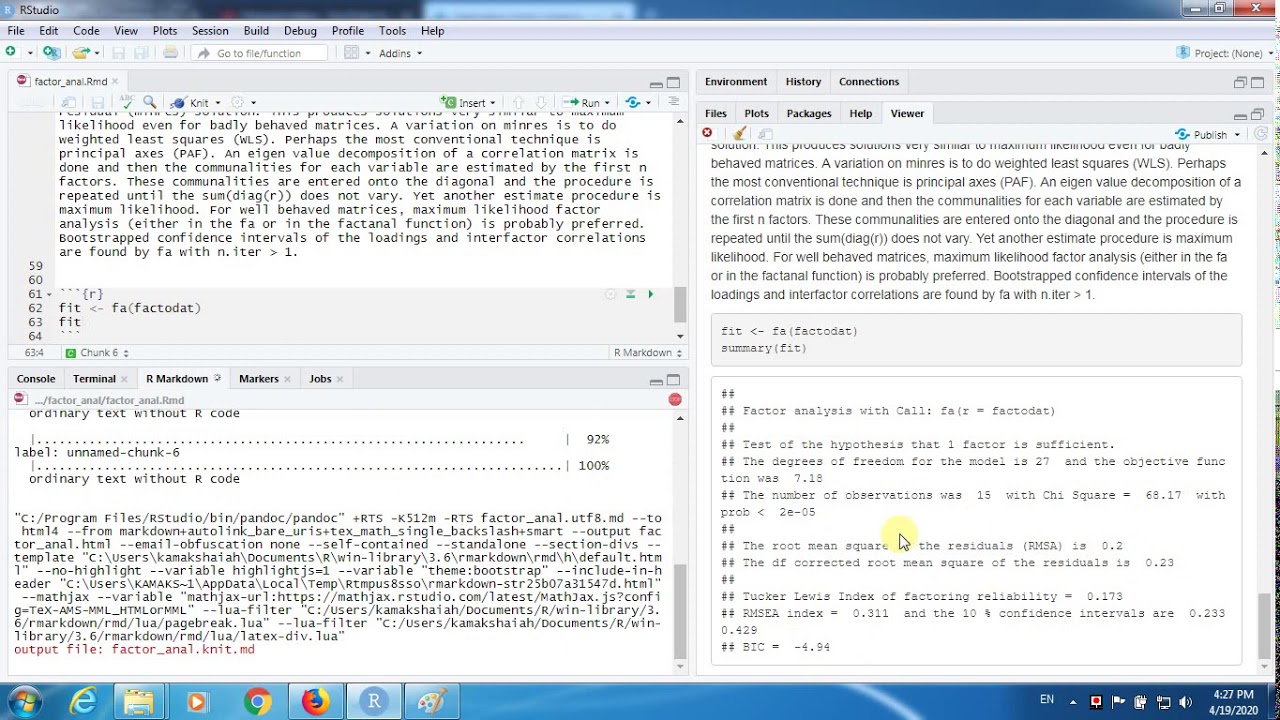
Task: Run current chunk with green play icon
Action: pyautogui.click(x=650, y=294)
